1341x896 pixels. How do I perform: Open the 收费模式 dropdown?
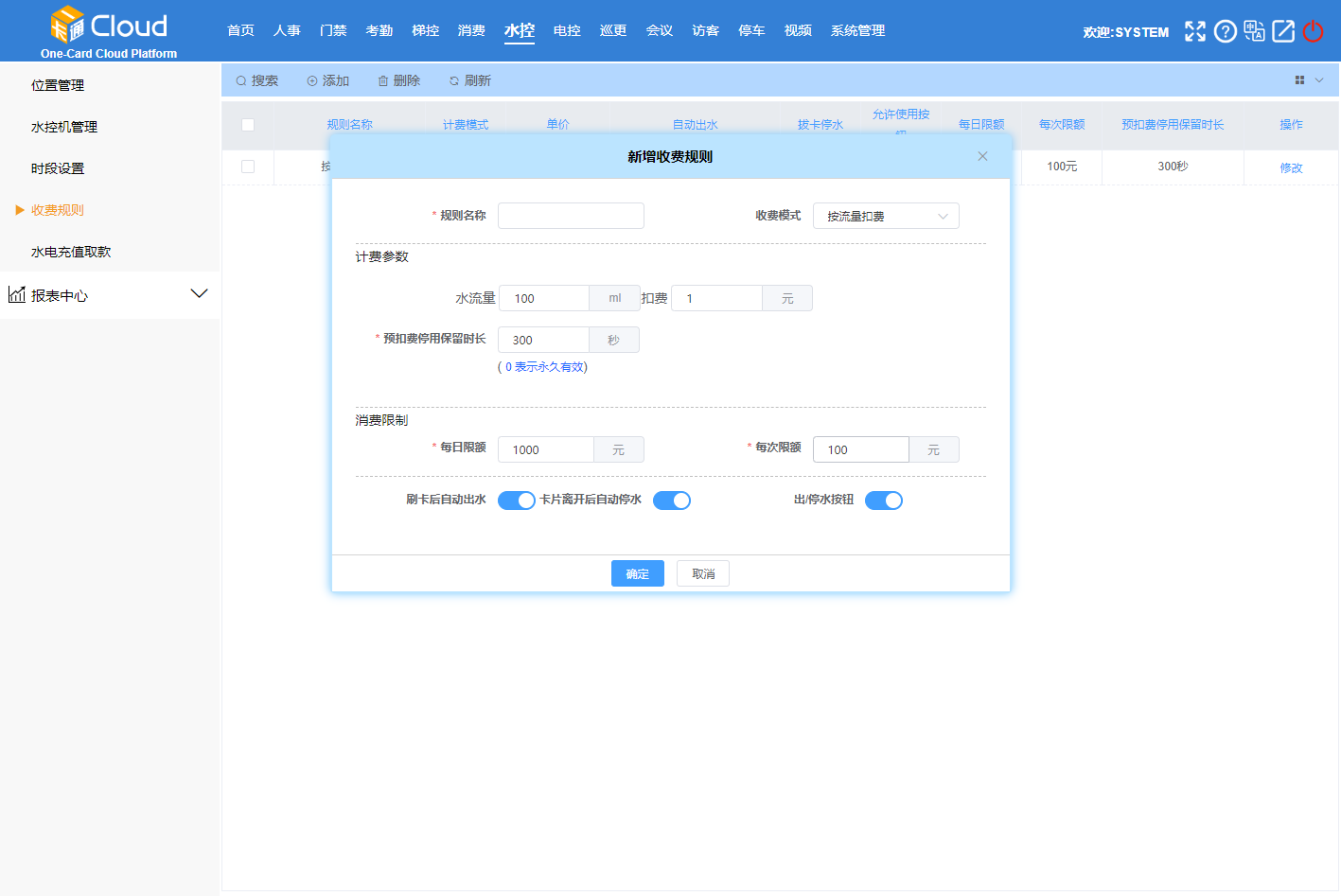point(885,216)
